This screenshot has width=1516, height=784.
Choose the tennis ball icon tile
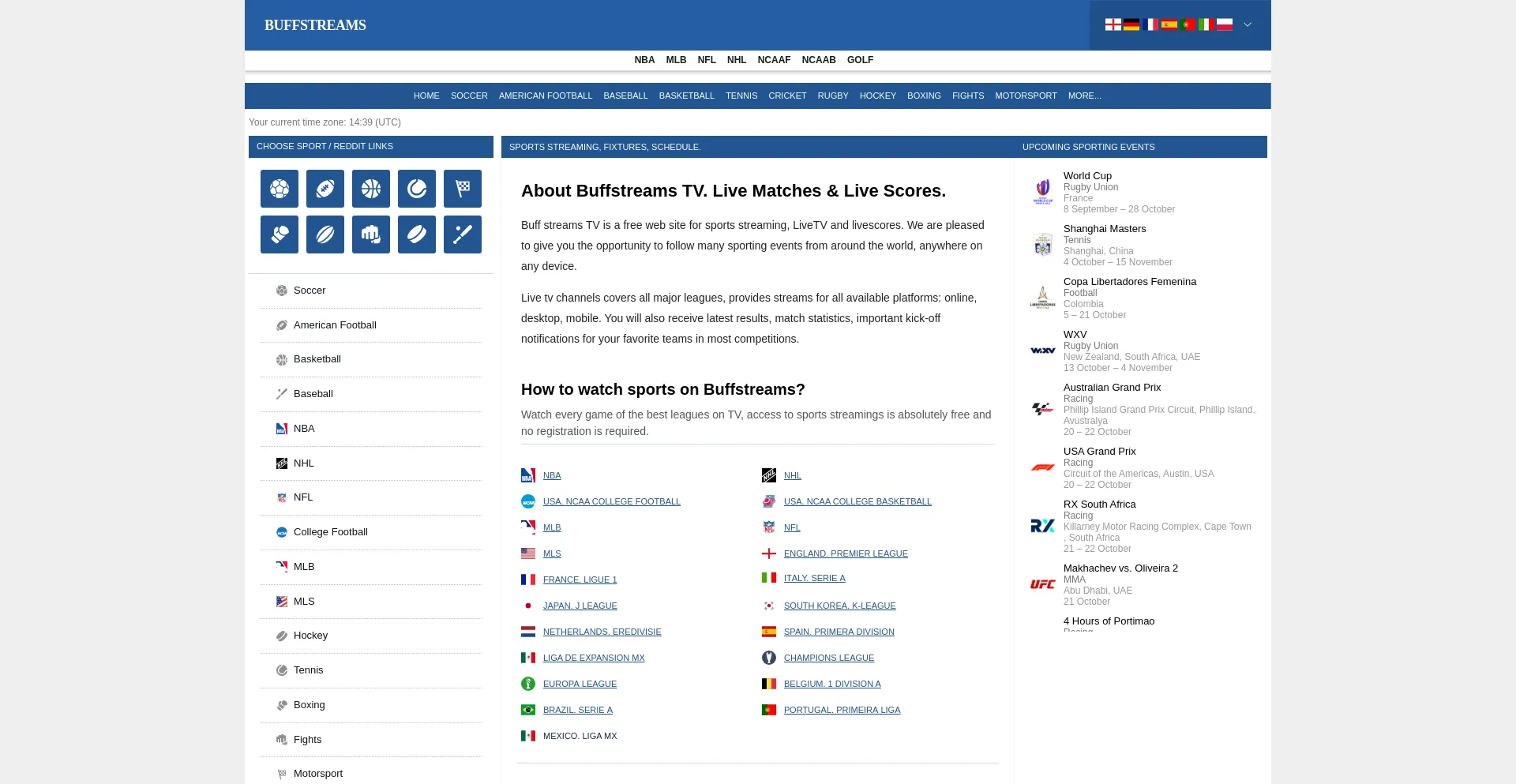pos(417,189)
